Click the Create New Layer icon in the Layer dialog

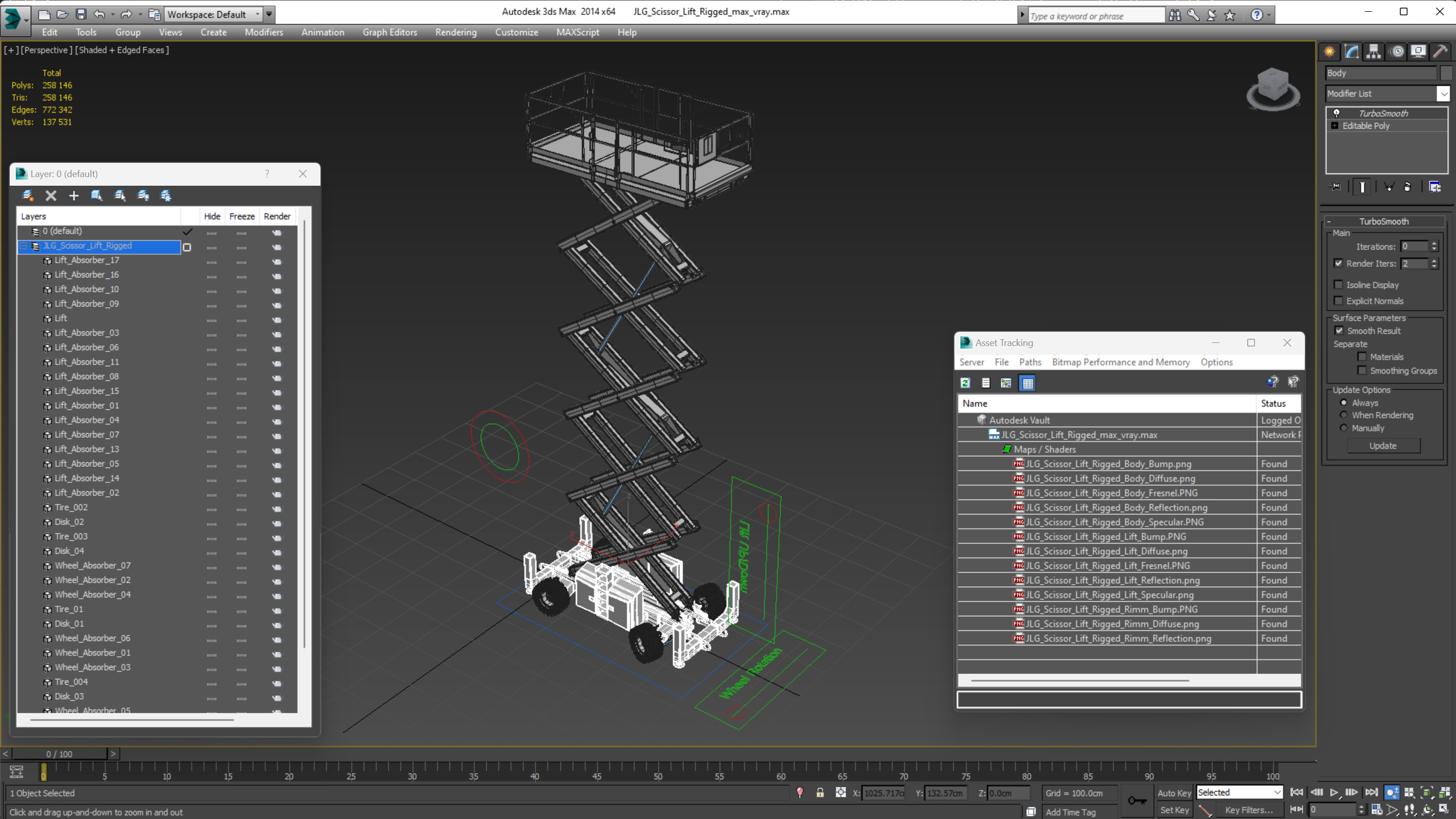point(28,195)
